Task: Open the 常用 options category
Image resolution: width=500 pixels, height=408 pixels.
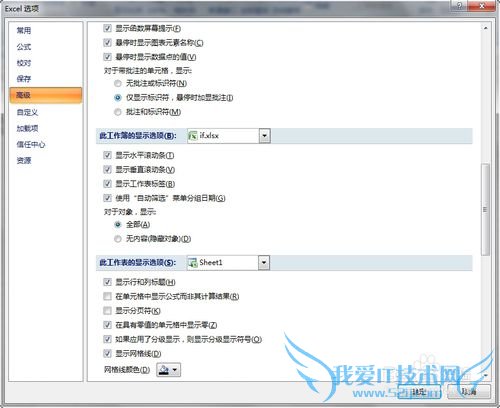Action: [24, 31]
